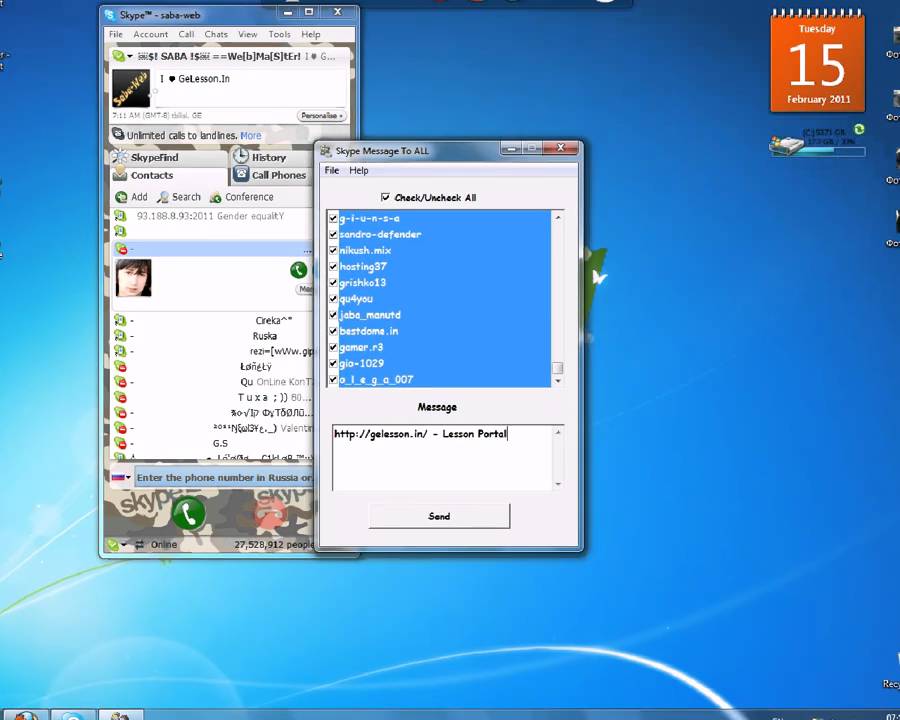Uncheck the hosting37 contact
The height and width of the screenshot is (720, 900).
point(333,266)
